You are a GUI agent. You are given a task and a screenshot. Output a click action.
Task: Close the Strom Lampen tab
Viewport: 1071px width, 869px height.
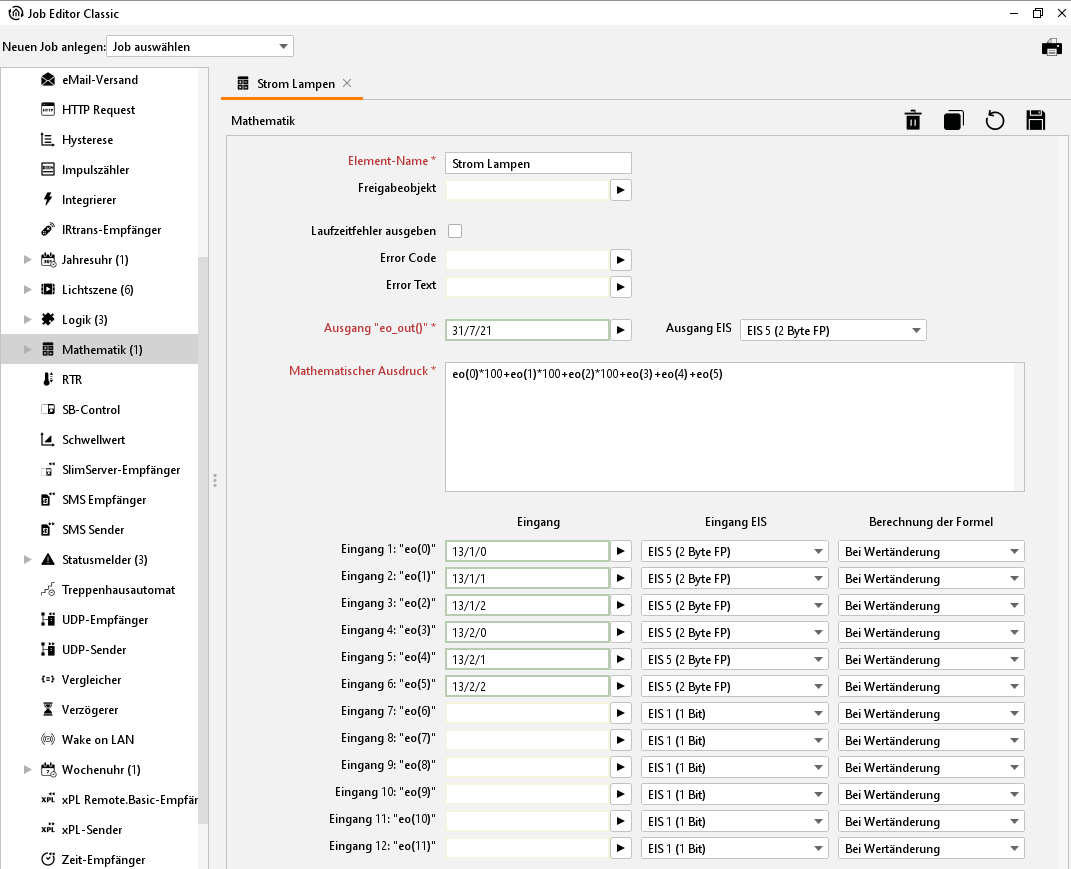click(x=347, y=83)
